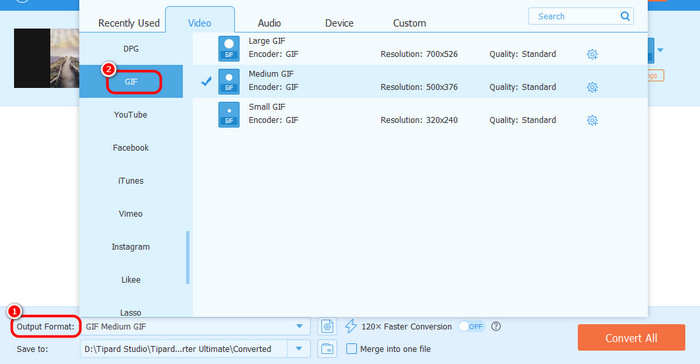
Task: Select the GIF format category
Action: point(131,82)
